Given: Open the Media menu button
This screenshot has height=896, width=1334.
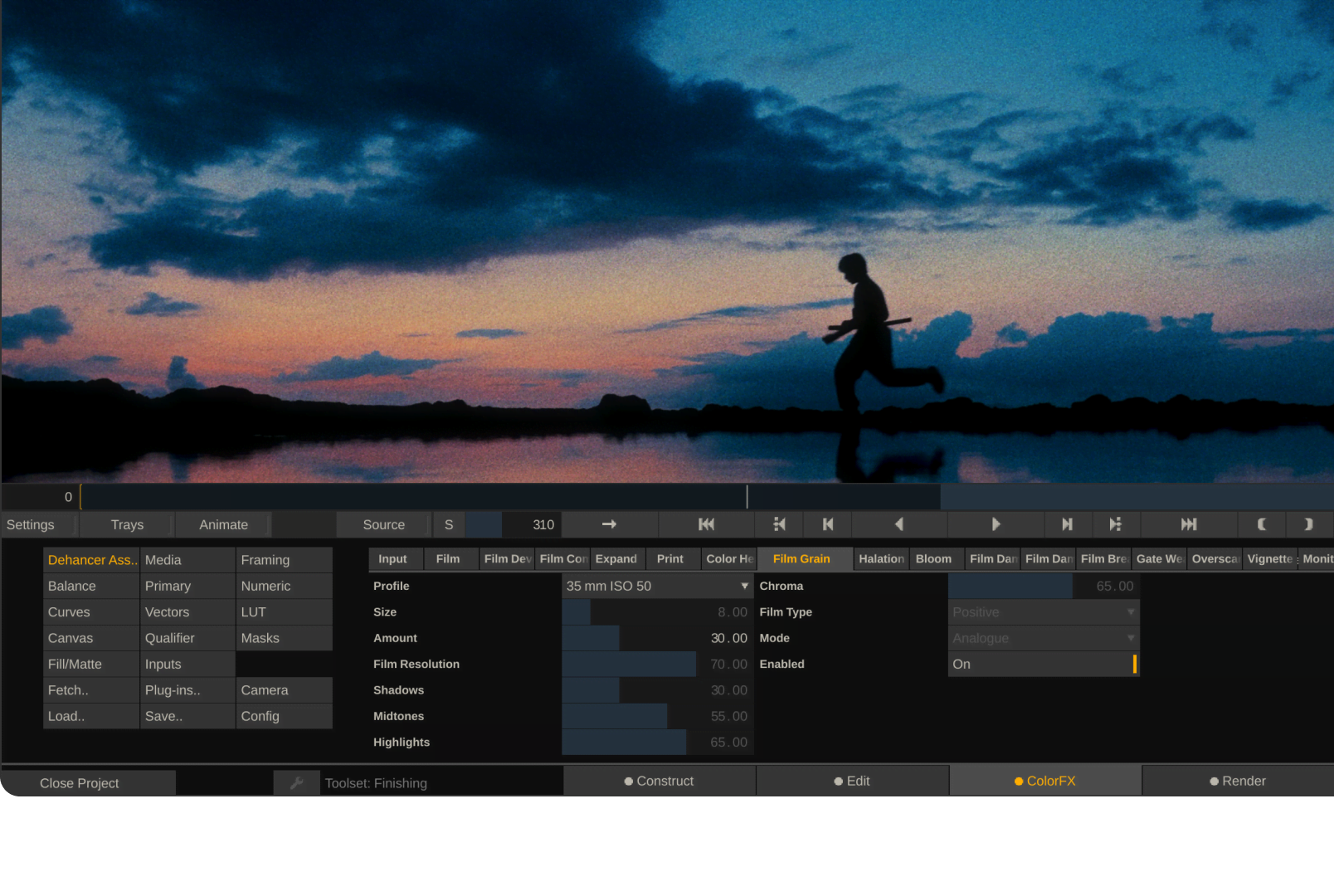Looking at the screenshot, I should coord(187,560).
